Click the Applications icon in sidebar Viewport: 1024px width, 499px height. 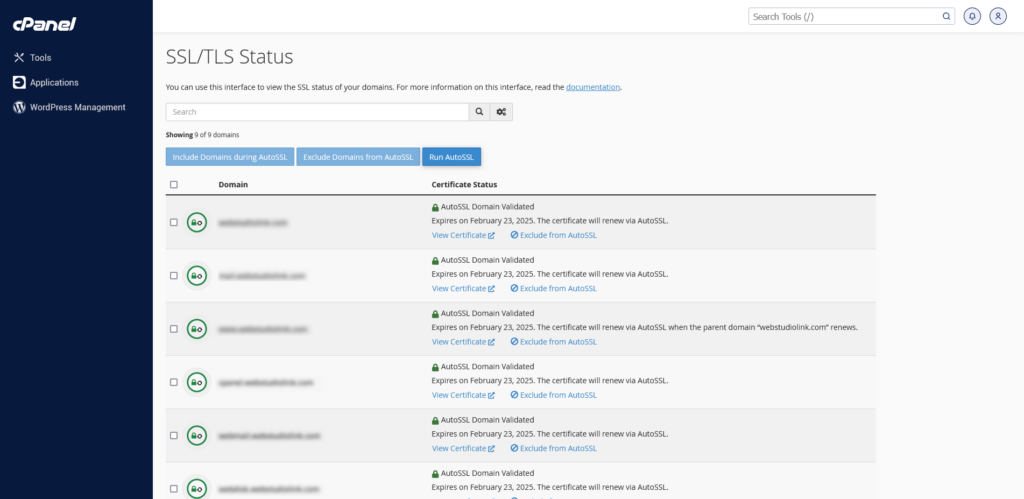[x=19, y=82]
